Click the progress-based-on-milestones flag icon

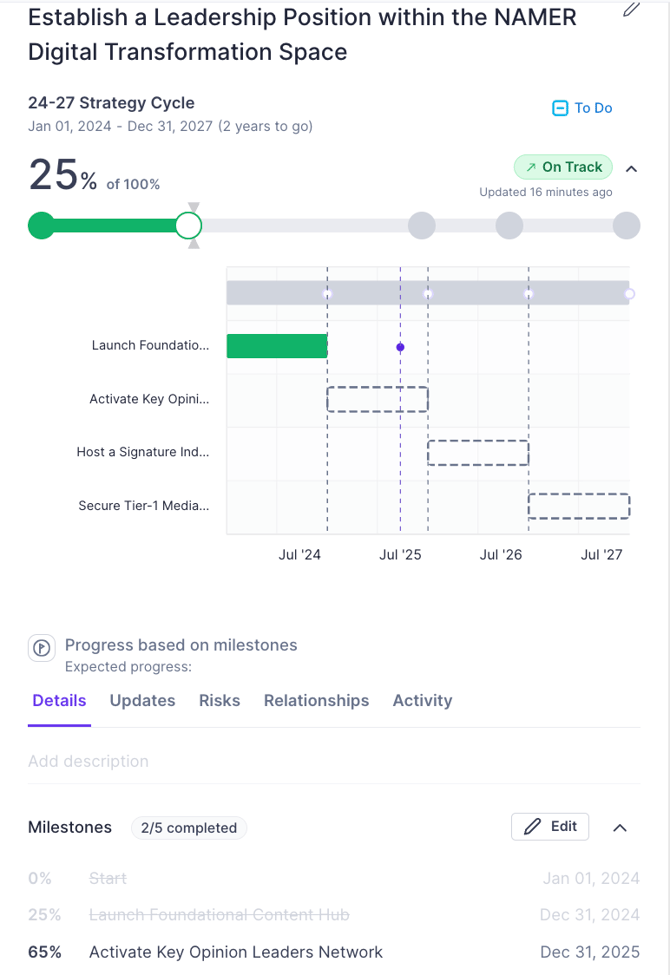[42, 648]
